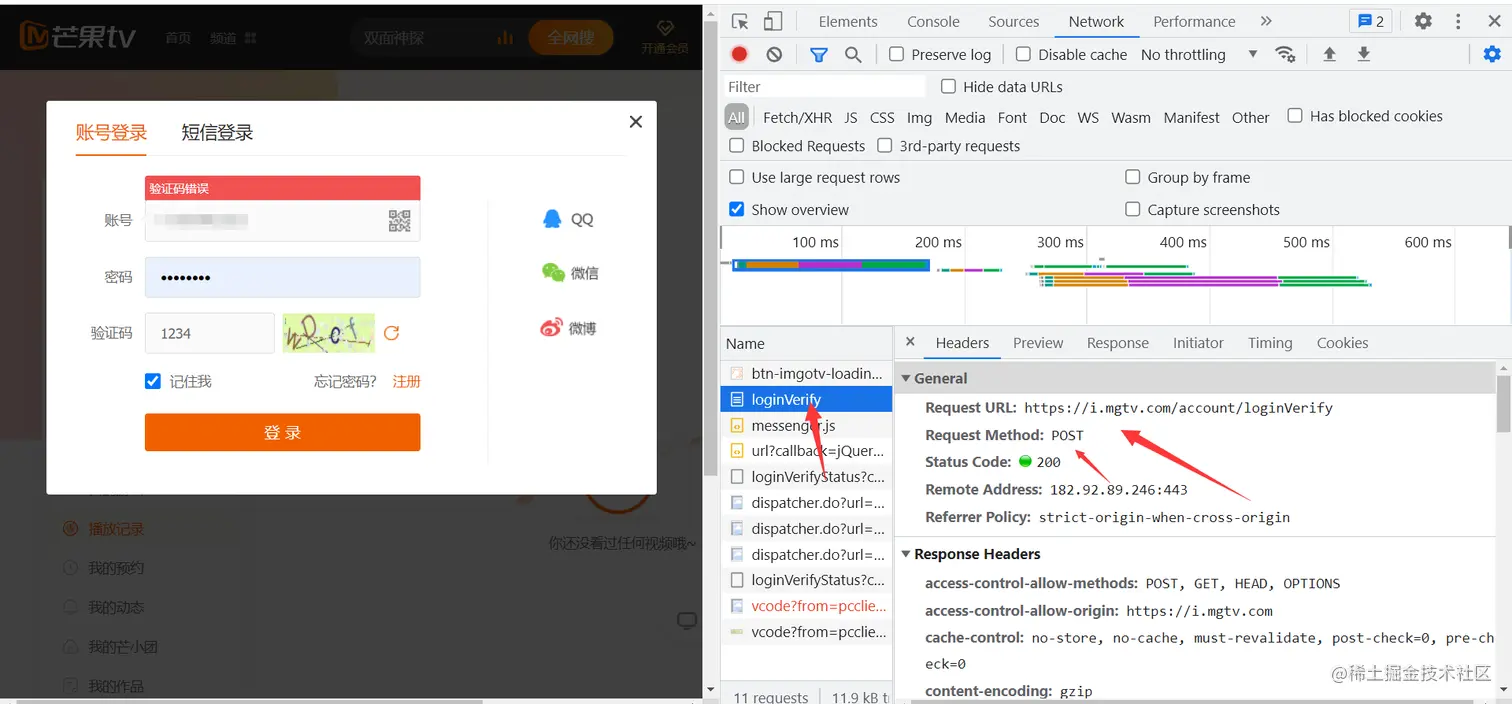Click the 注册 register link
Image resolution: width=1512 pixels, height=704 pixels.
(x=406, y=381)
